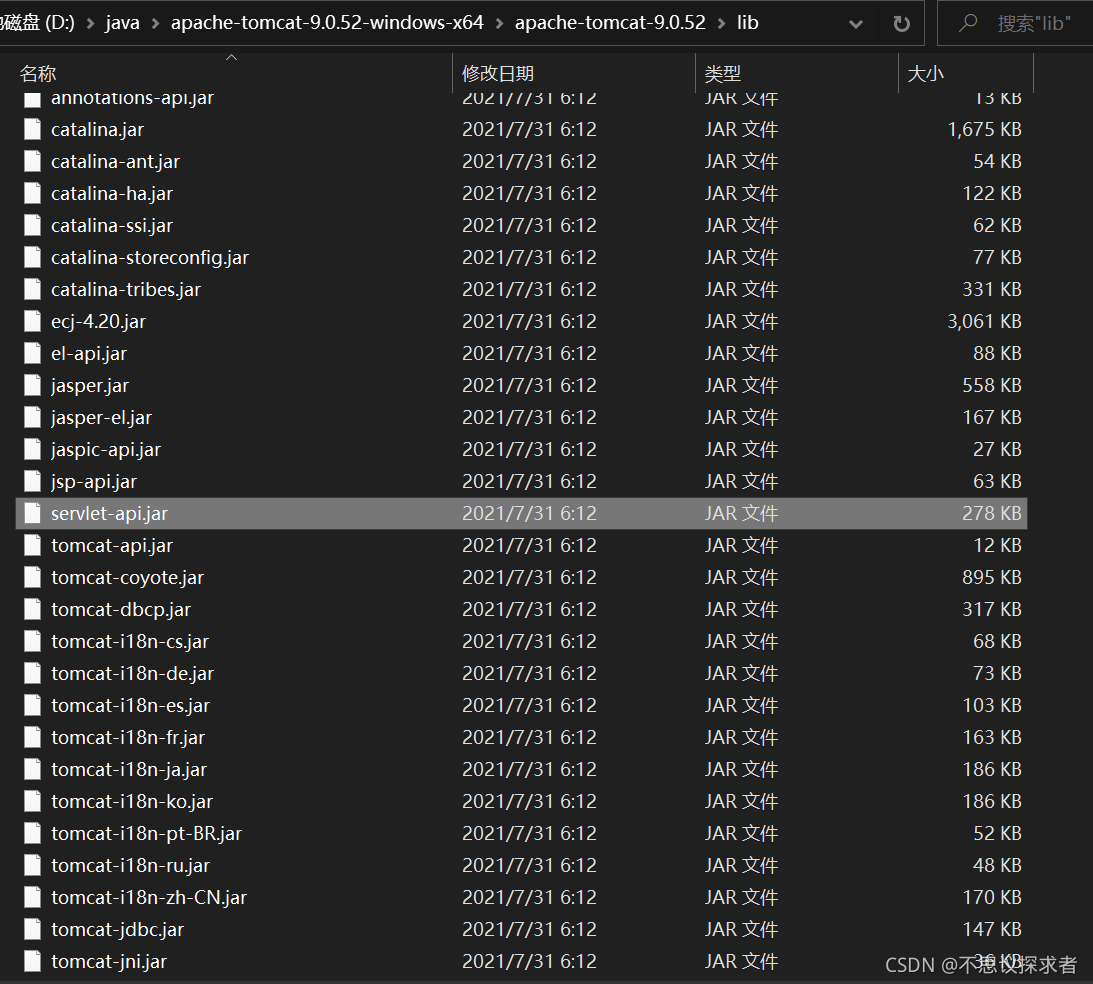
Task: Select file name tomcat-i18n-pt-BR.jar
Action: pyautogui.click(x=146, y=833)
